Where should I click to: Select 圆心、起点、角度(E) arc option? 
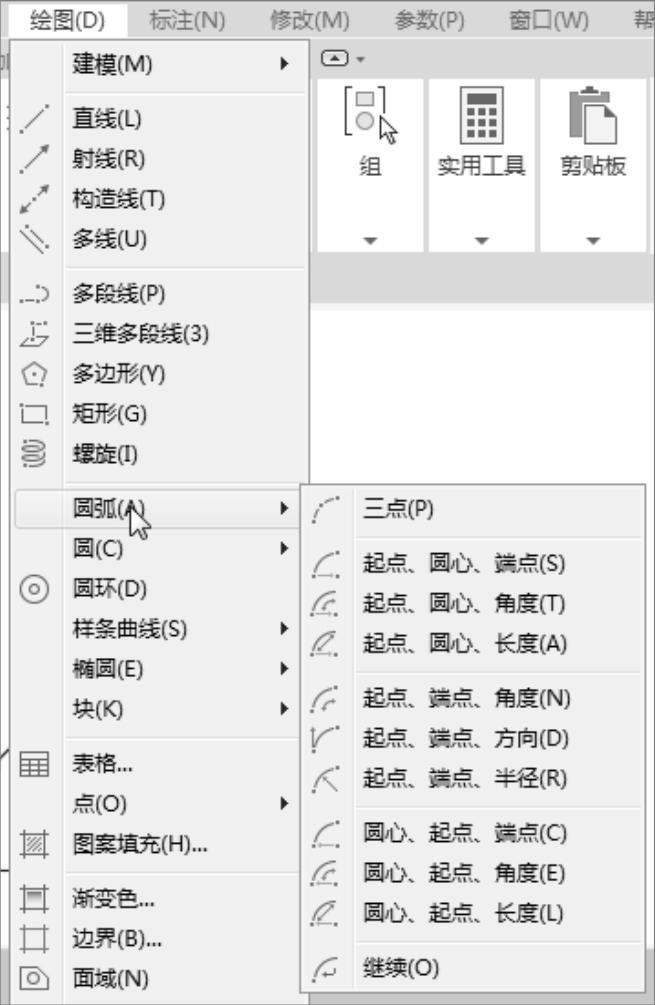[464, 873]
